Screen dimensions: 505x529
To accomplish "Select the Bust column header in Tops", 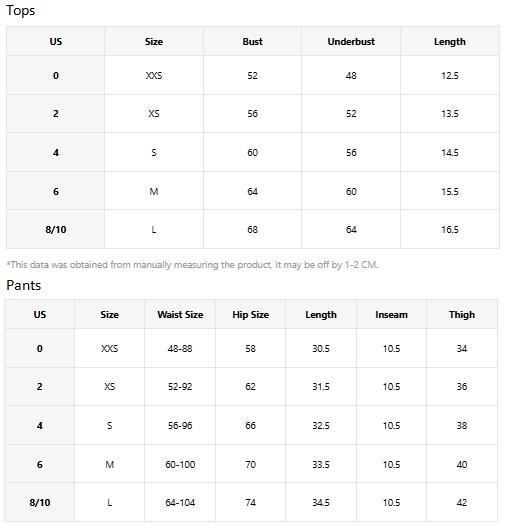I will point(252,41).
